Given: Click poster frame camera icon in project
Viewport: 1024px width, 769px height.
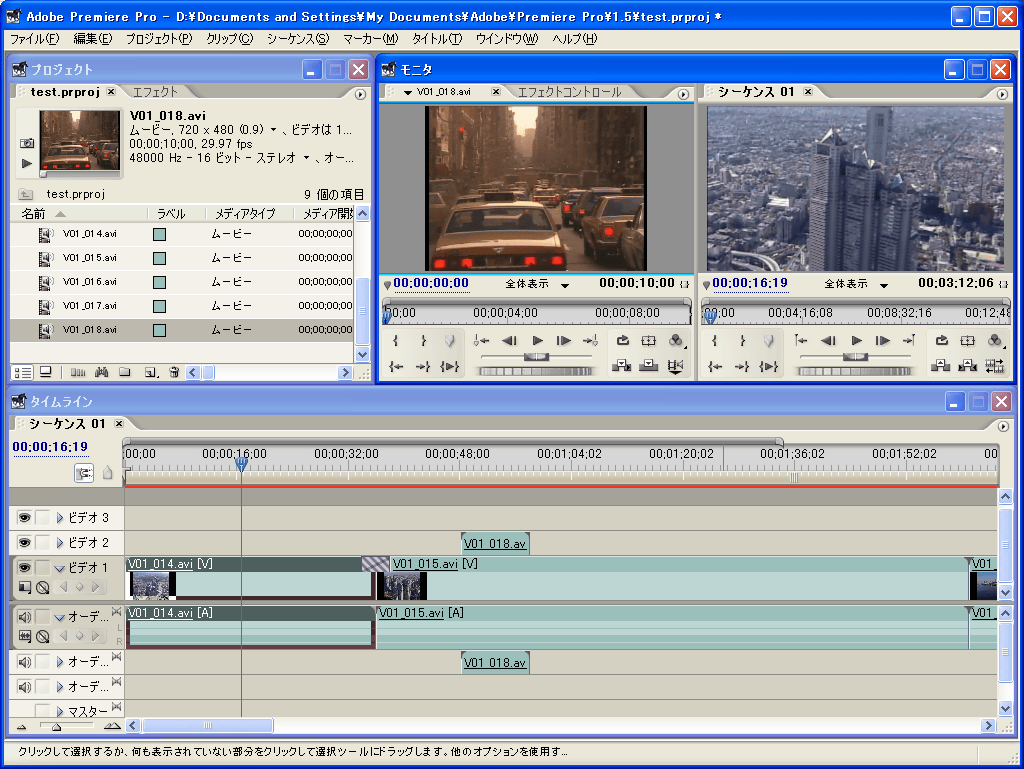Looking at the screenshot, I should 27,142.
